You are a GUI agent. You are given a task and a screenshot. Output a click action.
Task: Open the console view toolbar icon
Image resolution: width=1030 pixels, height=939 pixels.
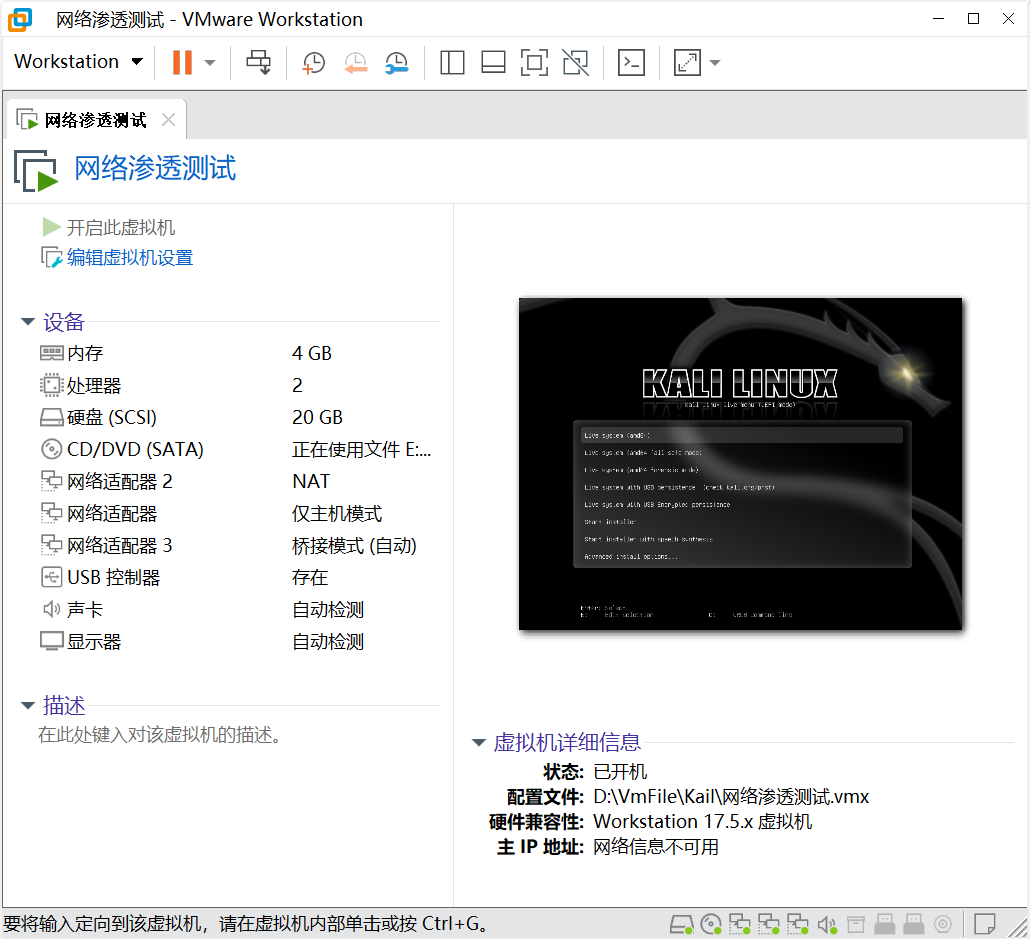tap(631, 63)
